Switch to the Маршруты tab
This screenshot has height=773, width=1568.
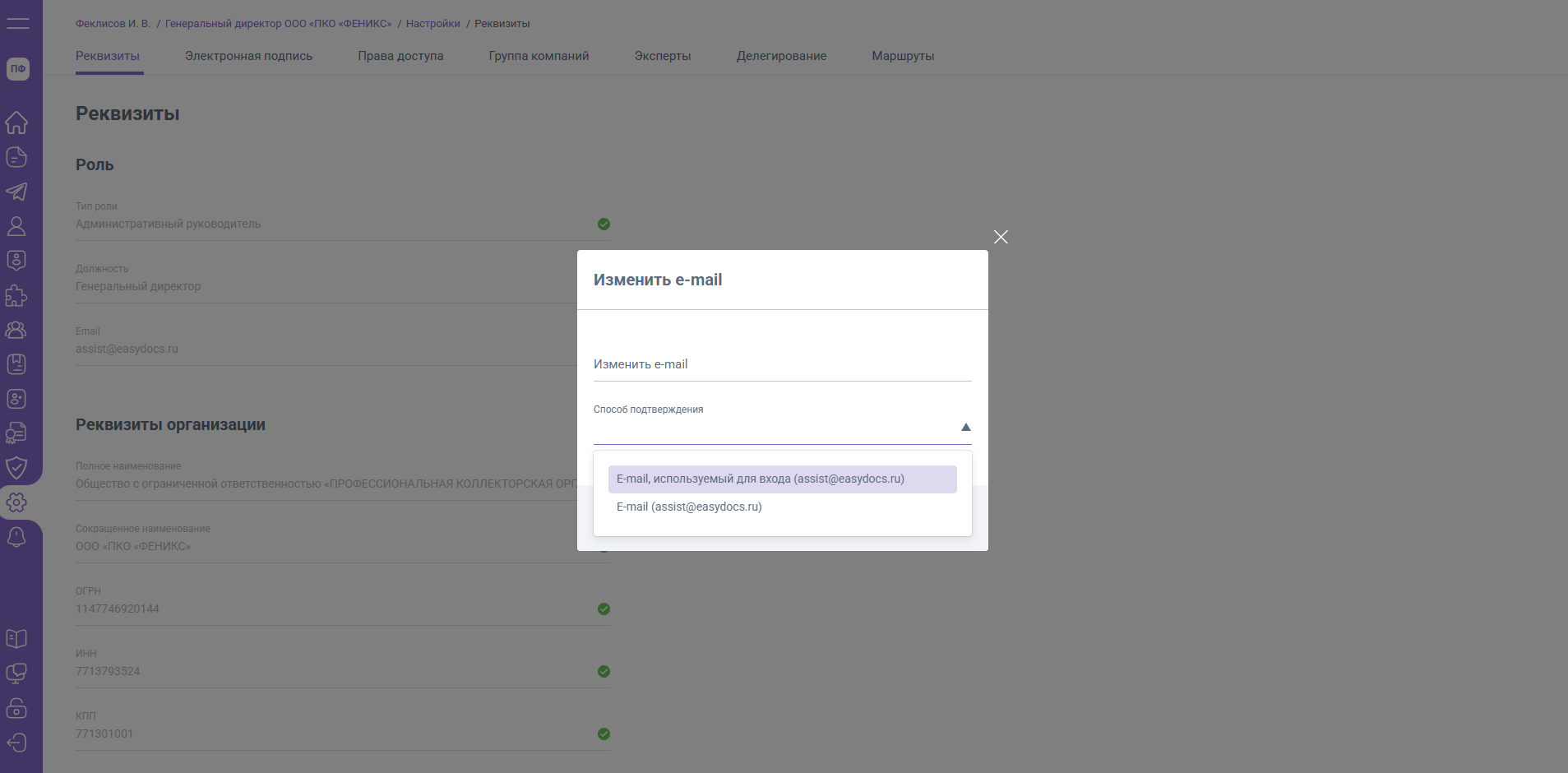903,56
